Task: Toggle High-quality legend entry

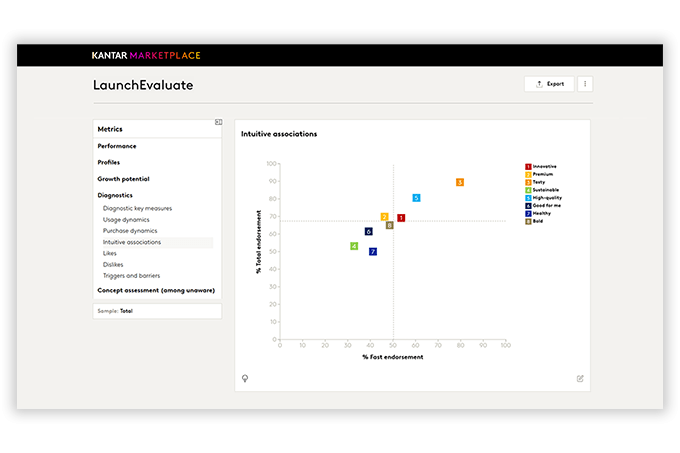Action: (x=543, y=198)
